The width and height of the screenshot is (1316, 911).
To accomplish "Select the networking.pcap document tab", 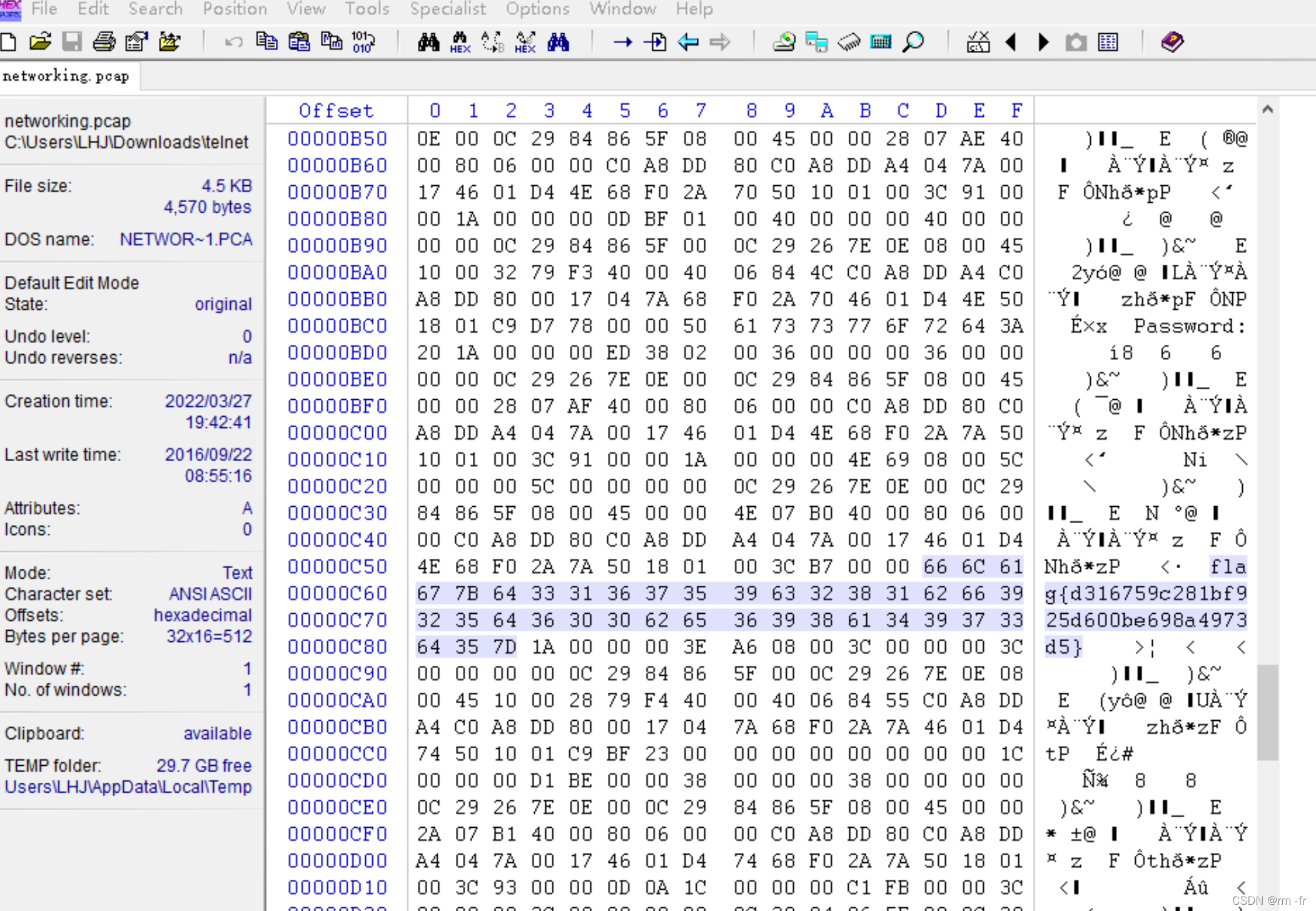I will pyautogui.click(x=67, y=76).
